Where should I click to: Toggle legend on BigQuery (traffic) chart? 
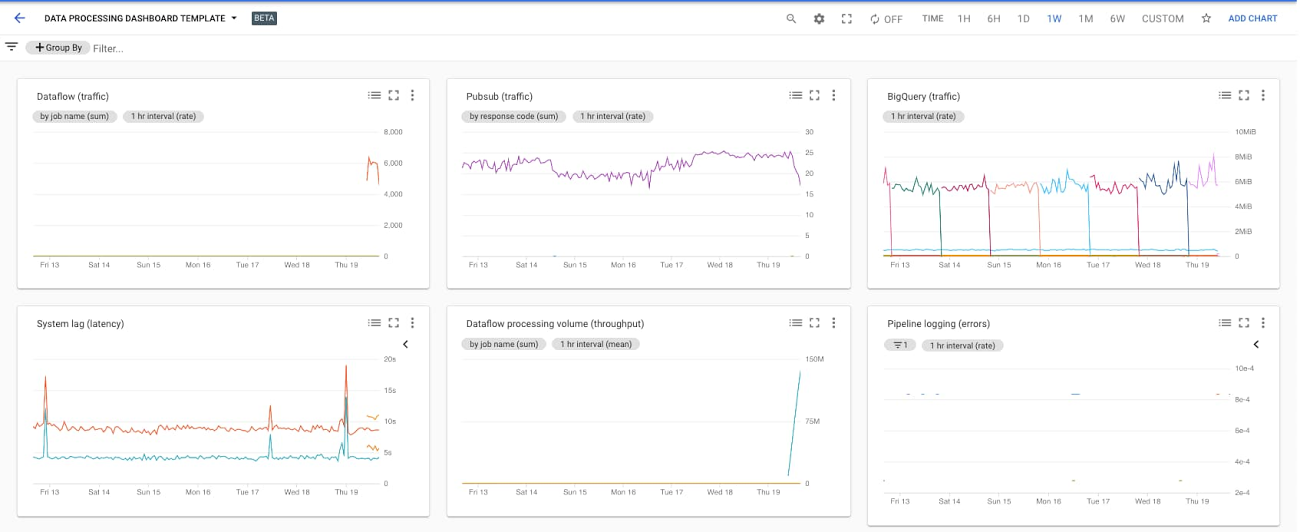1224,96
